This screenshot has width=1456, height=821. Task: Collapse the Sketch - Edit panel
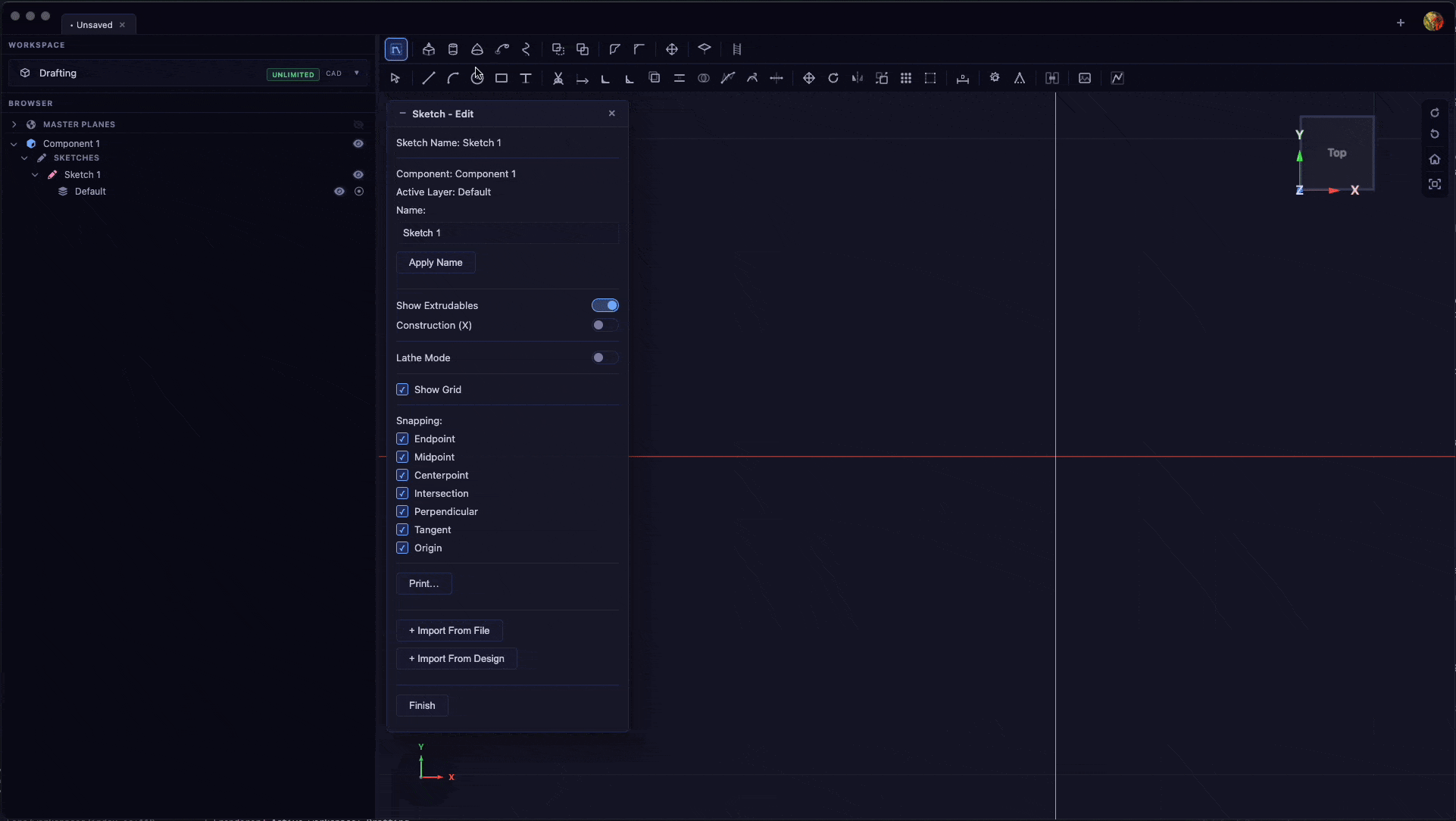[x=402, y=114]
